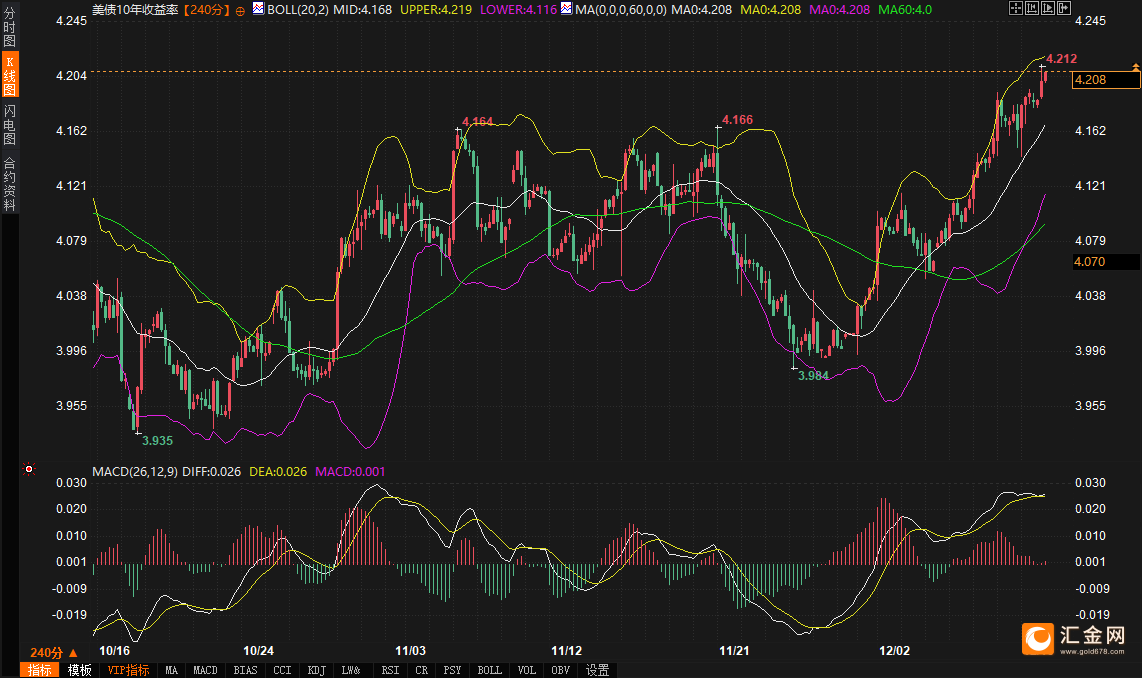
Task: Click the 汇金网 logo
Action: click(1072, 637)
